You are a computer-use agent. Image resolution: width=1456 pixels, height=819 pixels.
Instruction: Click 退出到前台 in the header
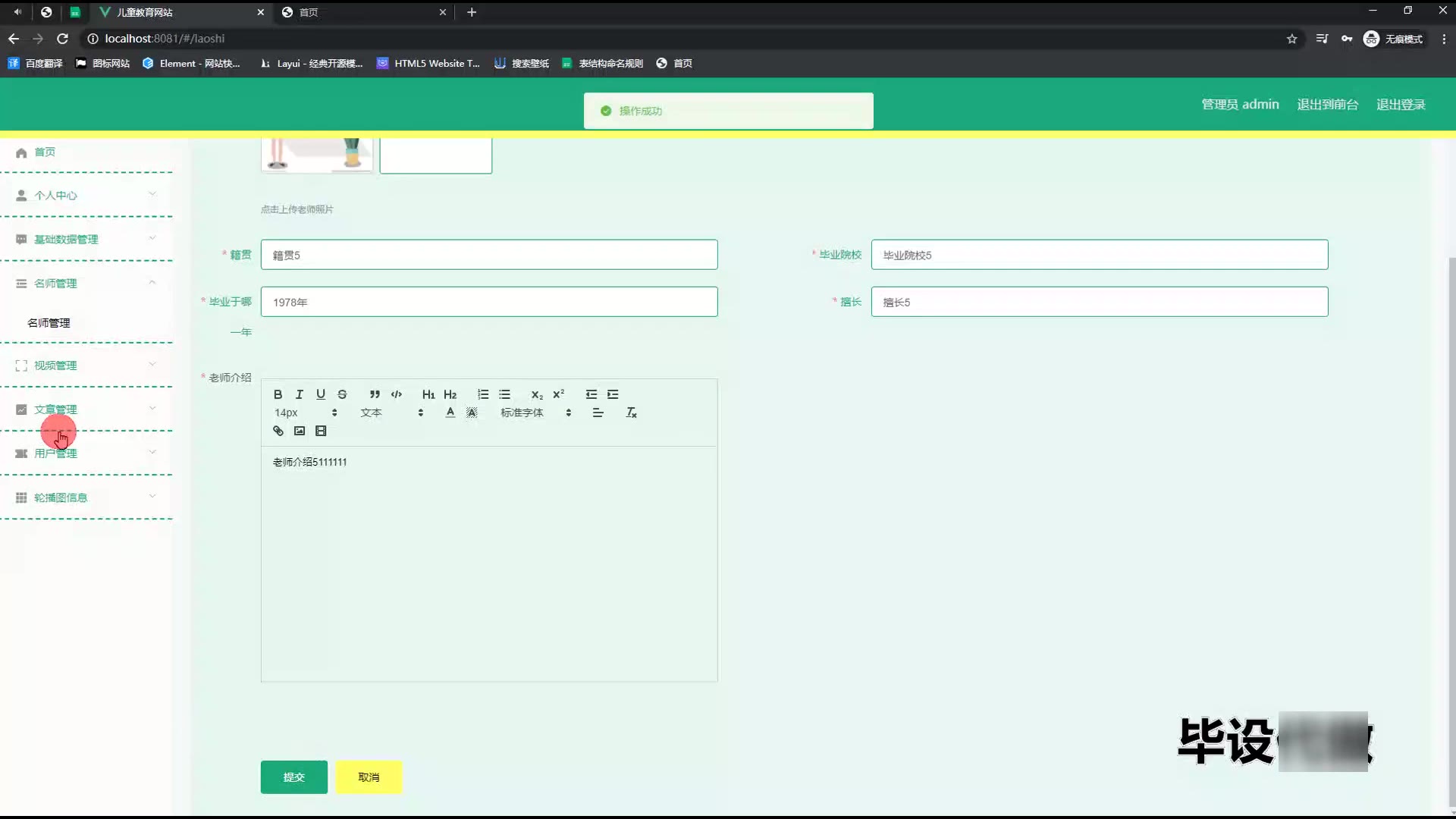1327,104
